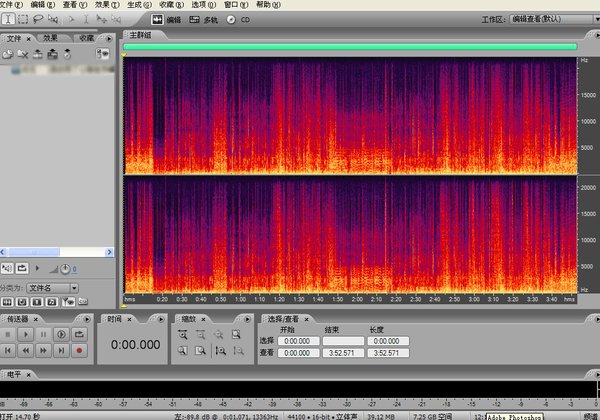Toggle Advanced Options button in Files panel
The width and height of the screenshot is (600, 420).
[x=103, y=54]
